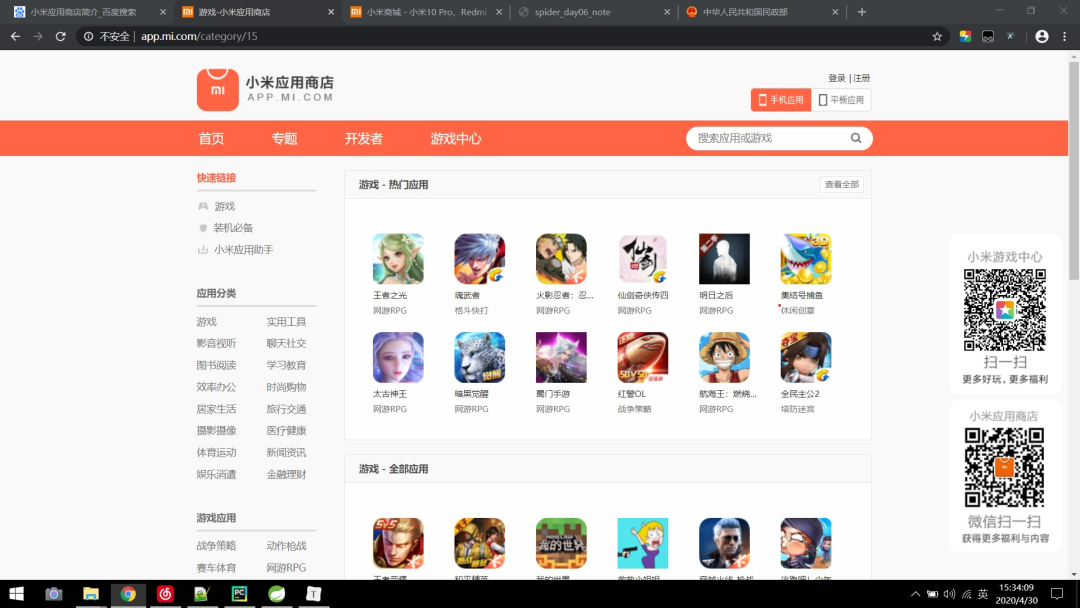
Task: Focus the 搜索应用或游戏 search field
Action: (768, 138)
